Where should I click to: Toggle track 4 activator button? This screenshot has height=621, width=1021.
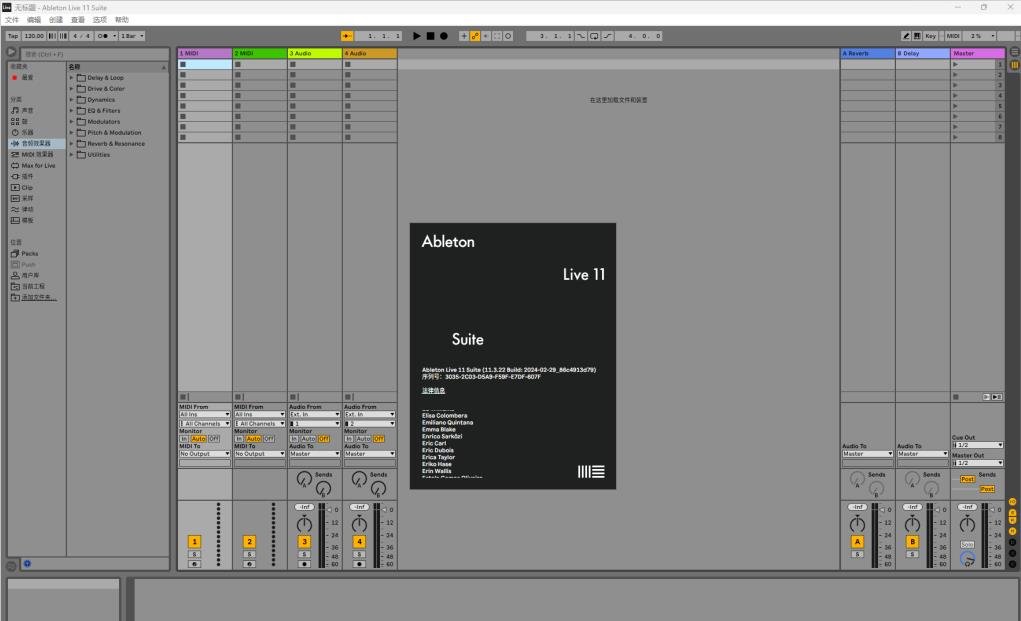(359, 542)
